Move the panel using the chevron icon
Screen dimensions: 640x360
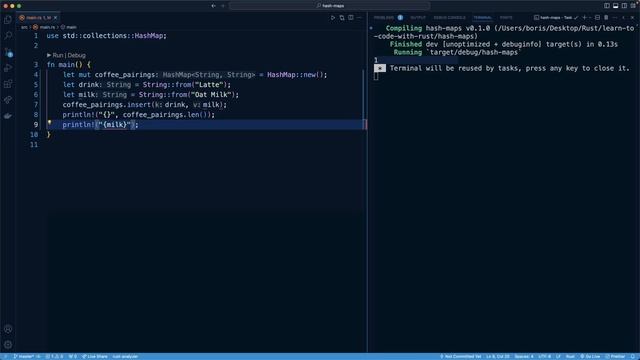click(624, 18)
